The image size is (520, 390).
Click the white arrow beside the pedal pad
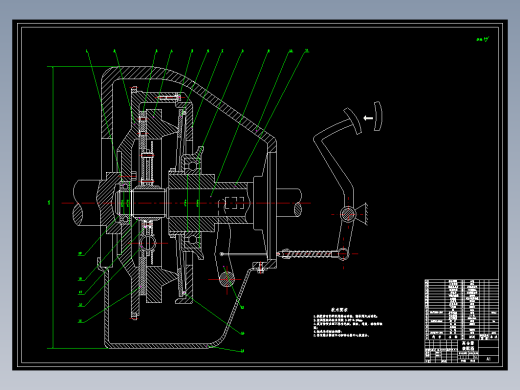(x=368, y=118)
